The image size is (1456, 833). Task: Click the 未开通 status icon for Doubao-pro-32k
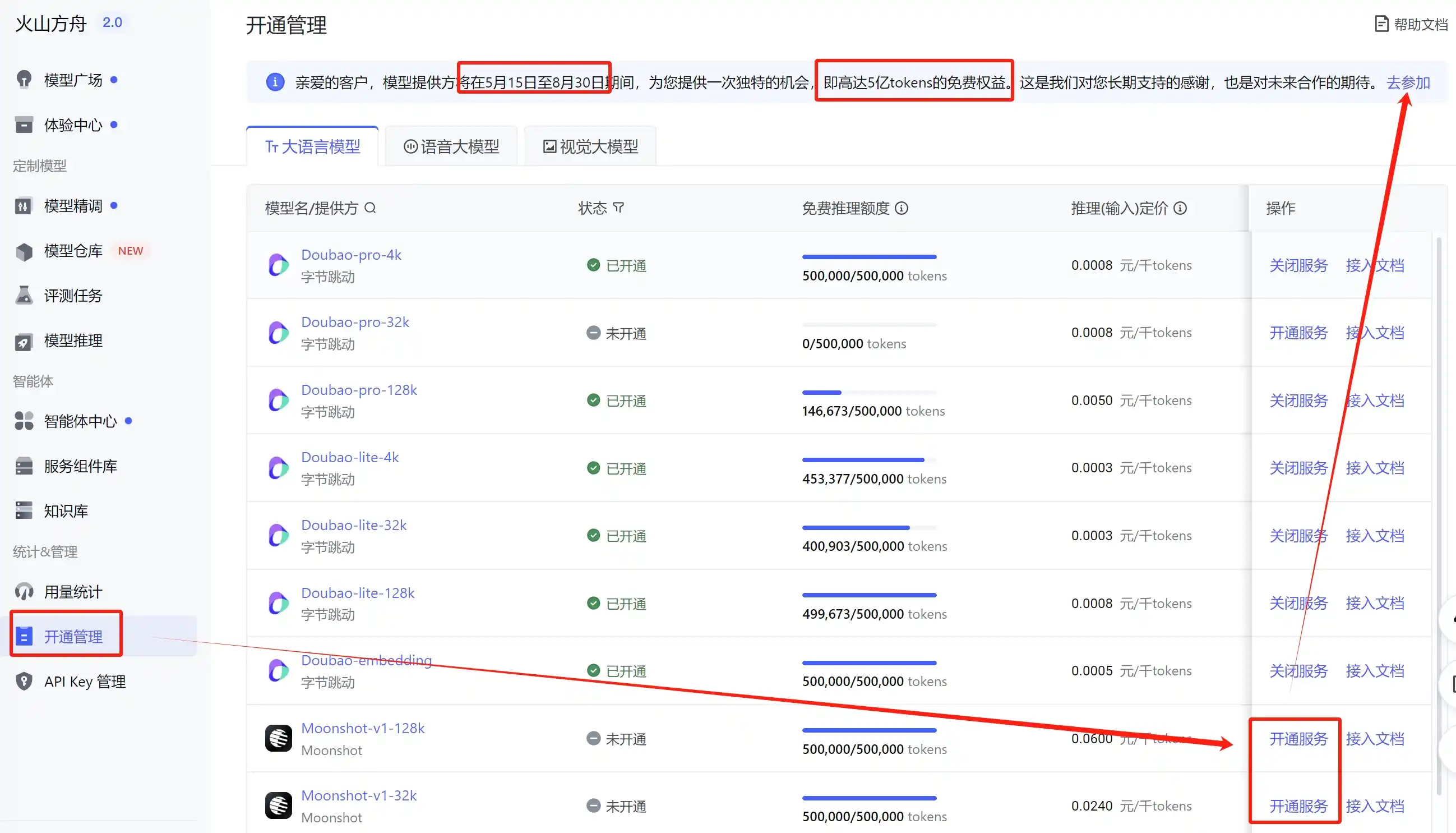click(593, 333)
